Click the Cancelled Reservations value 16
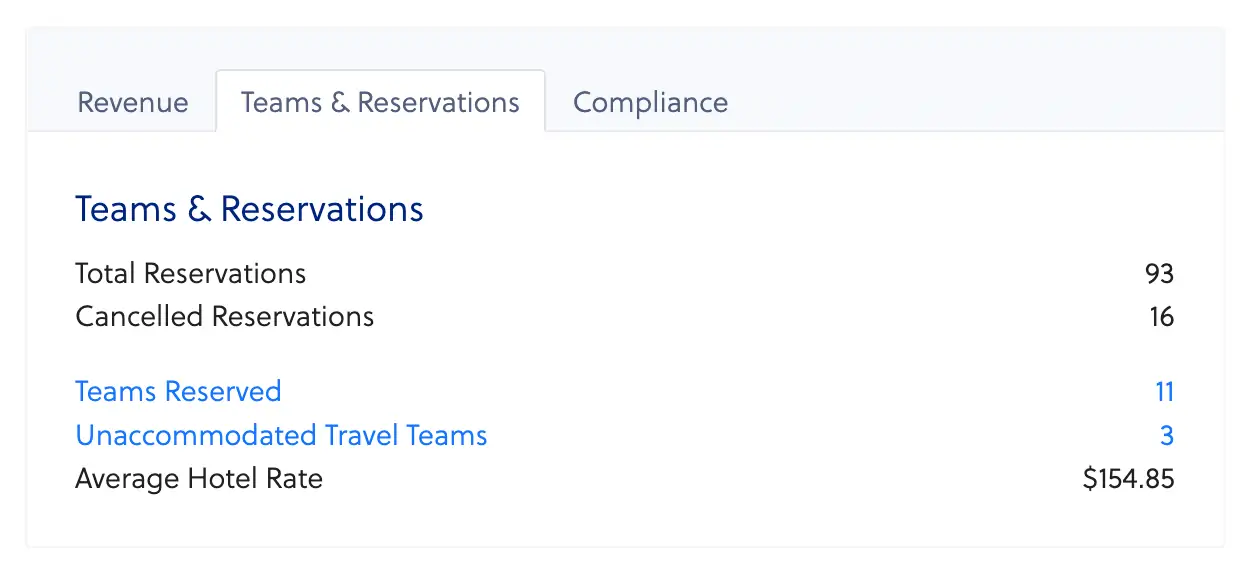Screen dimensions: 1258x576 (1161, 317)
